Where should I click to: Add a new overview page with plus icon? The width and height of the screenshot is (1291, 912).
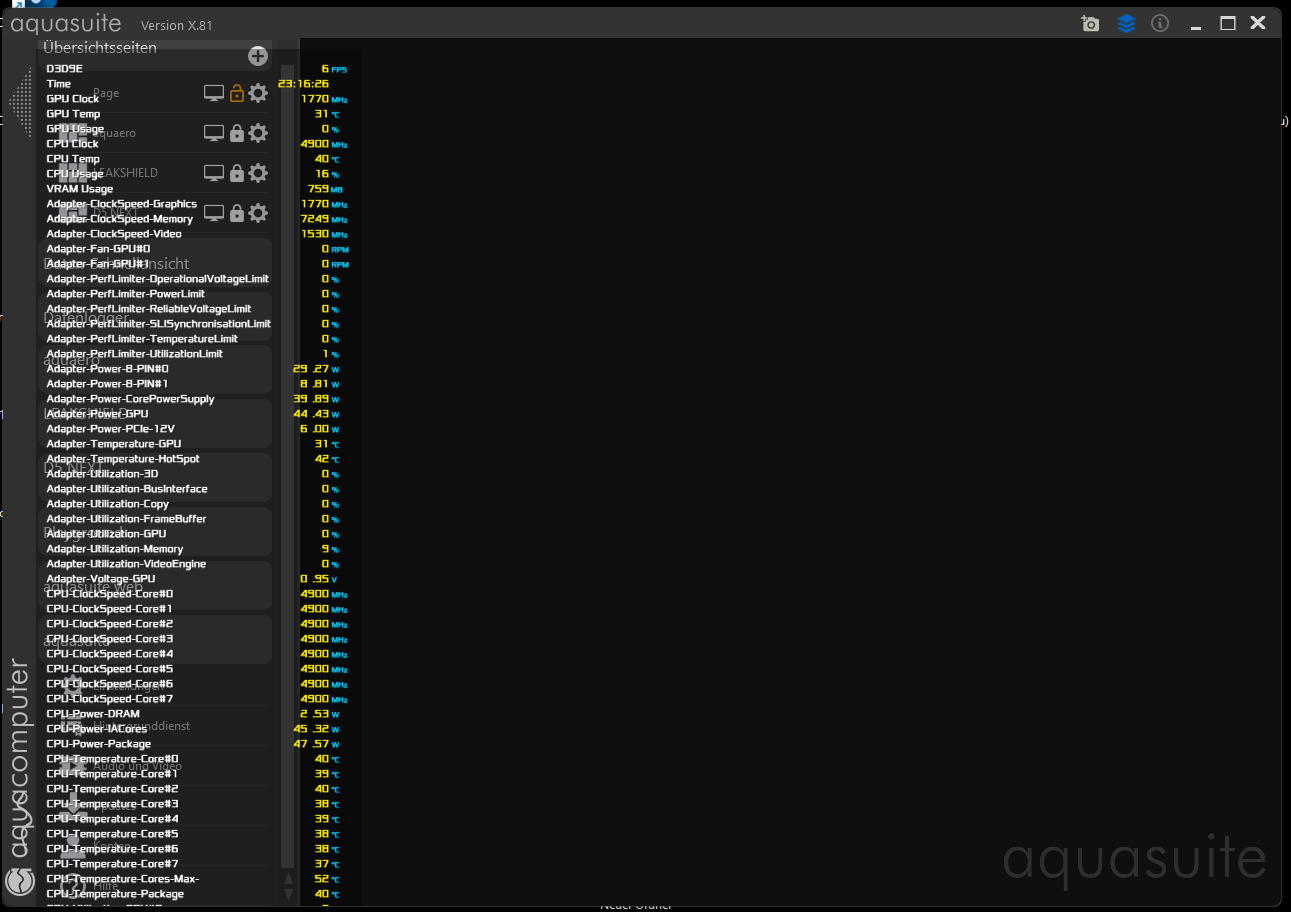tap(258, 56)
